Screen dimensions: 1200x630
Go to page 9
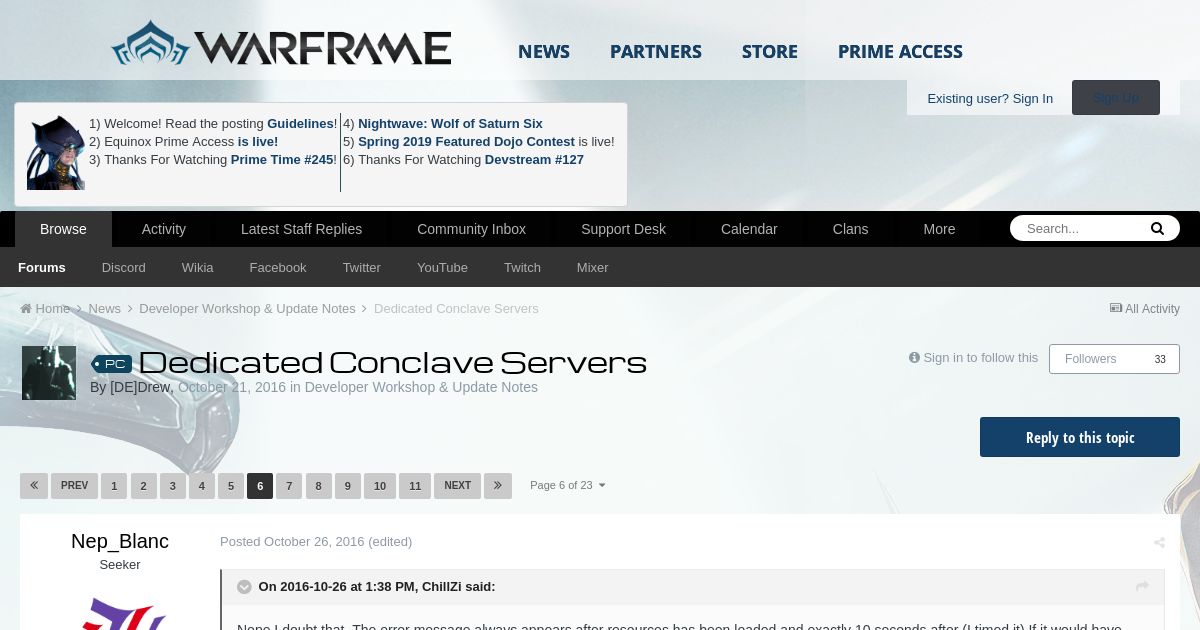tap(347, 486)
